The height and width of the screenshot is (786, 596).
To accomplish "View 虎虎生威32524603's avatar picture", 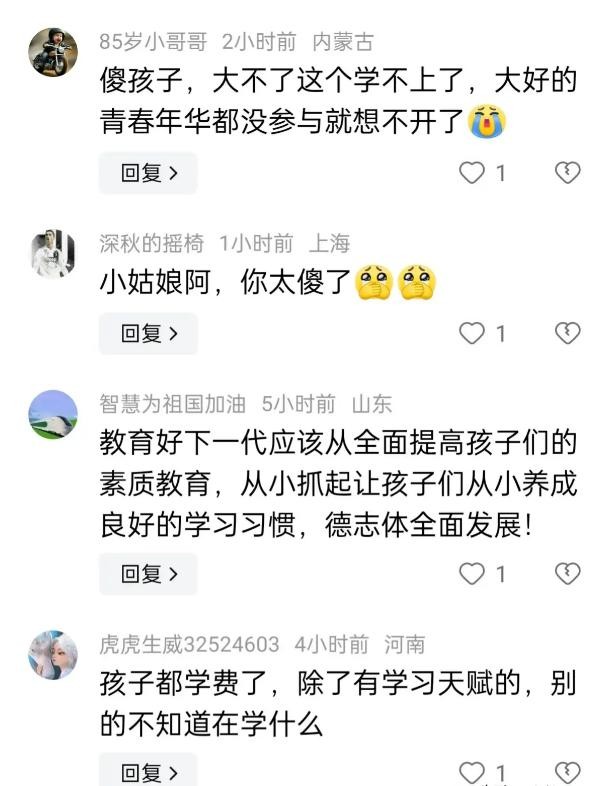I will point(53,655).
